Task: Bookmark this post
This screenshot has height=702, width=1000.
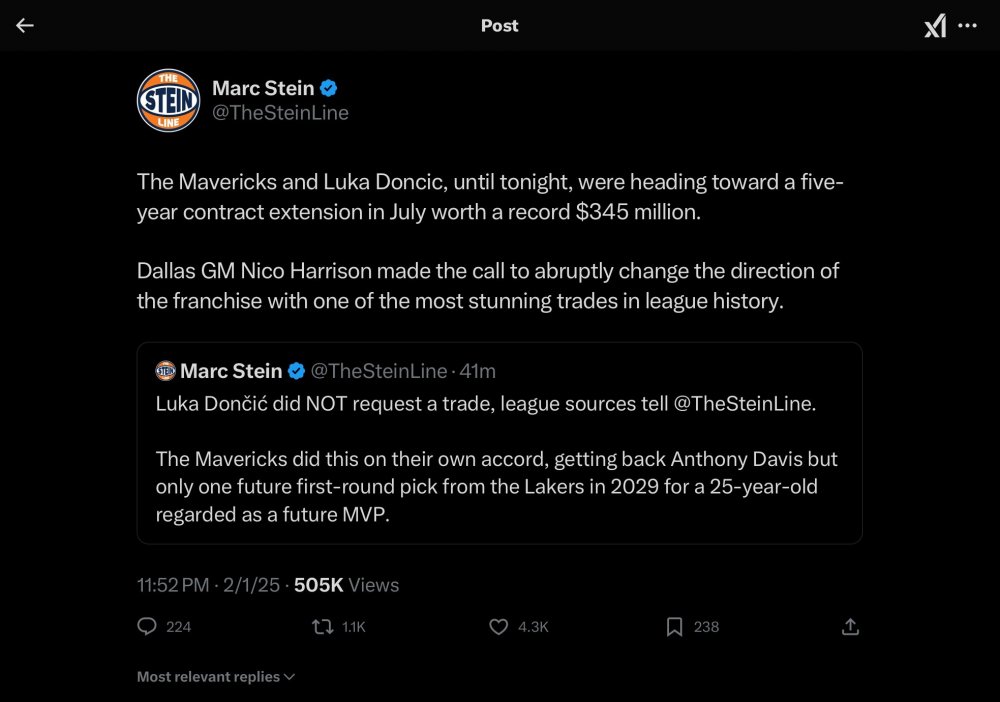Action: [x=674, y=626]
